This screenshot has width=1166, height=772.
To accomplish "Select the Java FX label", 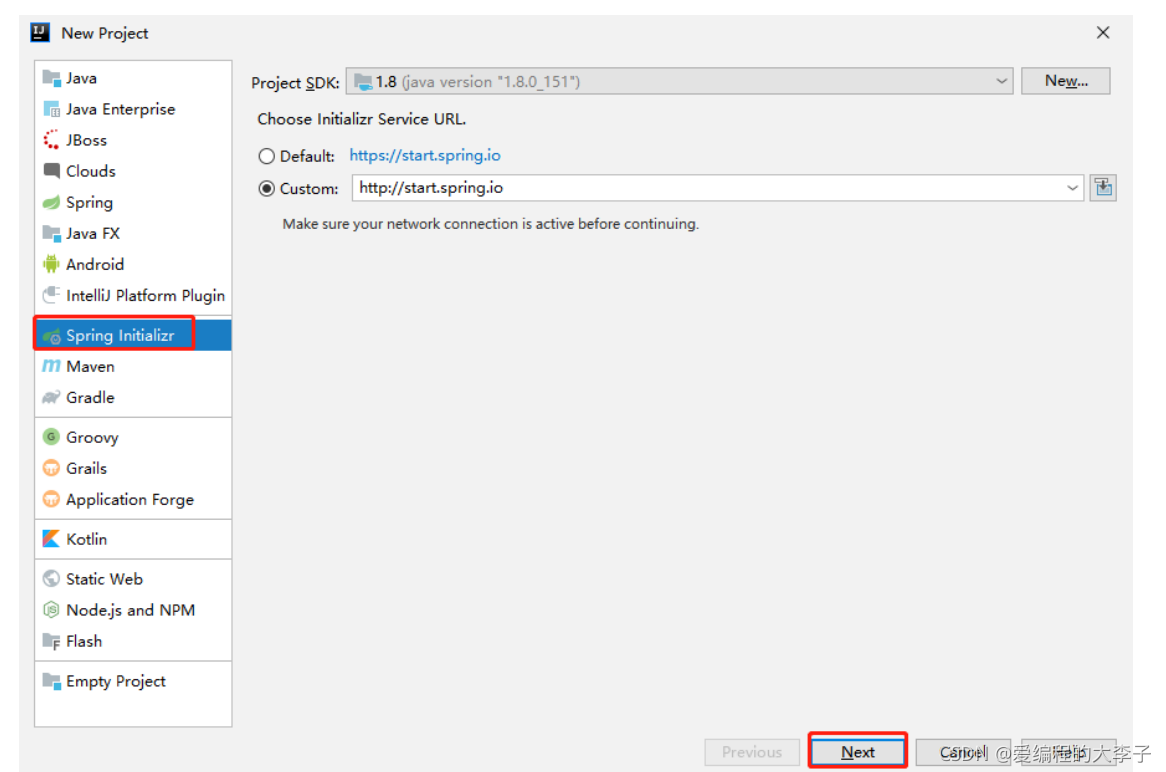I will (93, 234).
